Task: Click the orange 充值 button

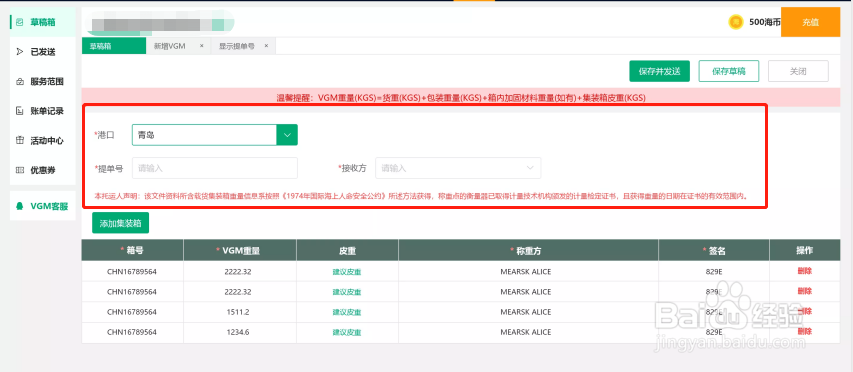Action: [810, 22]
